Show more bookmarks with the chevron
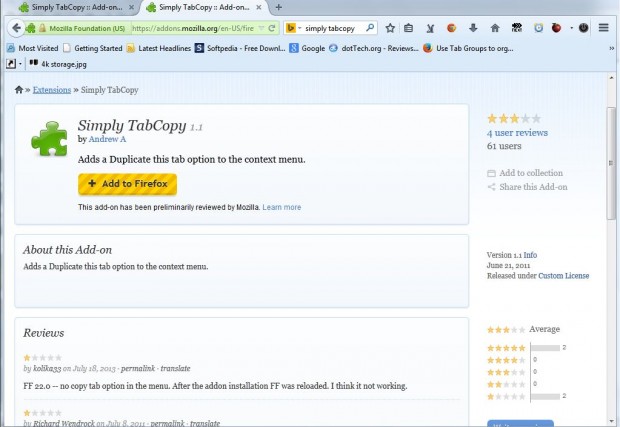The image size is (620, 427). 611,48
